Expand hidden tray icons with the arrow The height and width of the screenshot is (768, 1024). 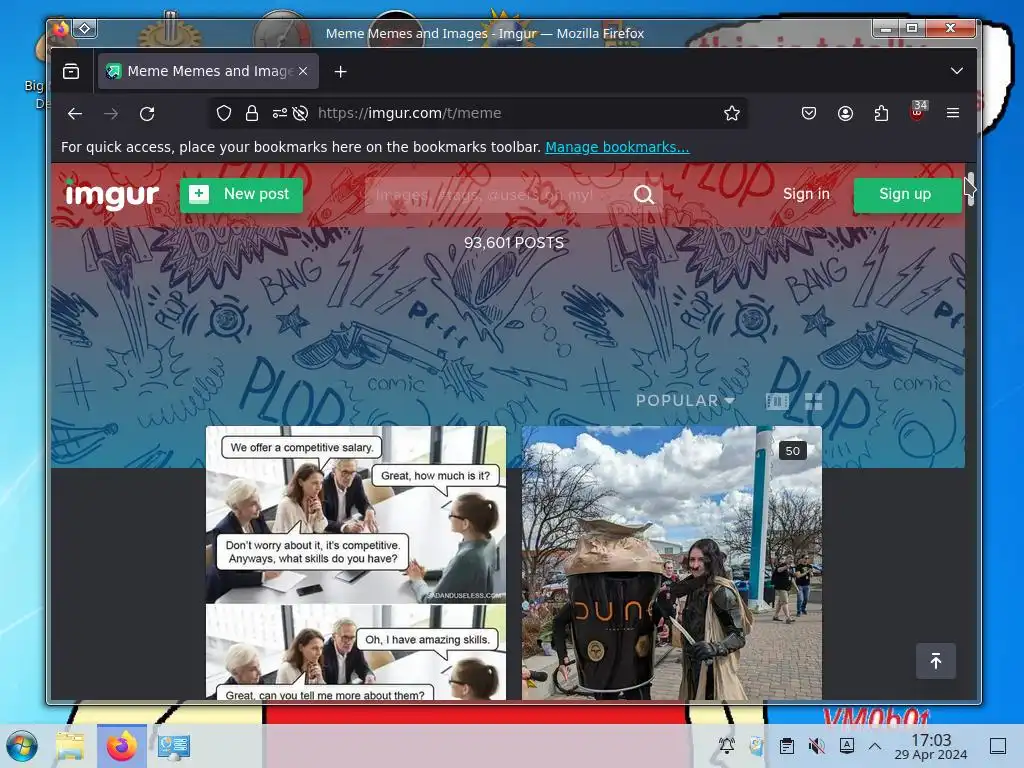coord(875,745)
